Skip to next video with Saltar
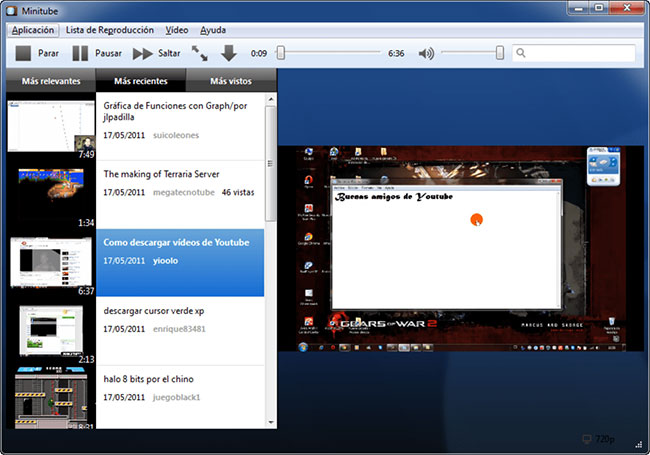This screenshot has height=455, width=650. click(156, 53)
